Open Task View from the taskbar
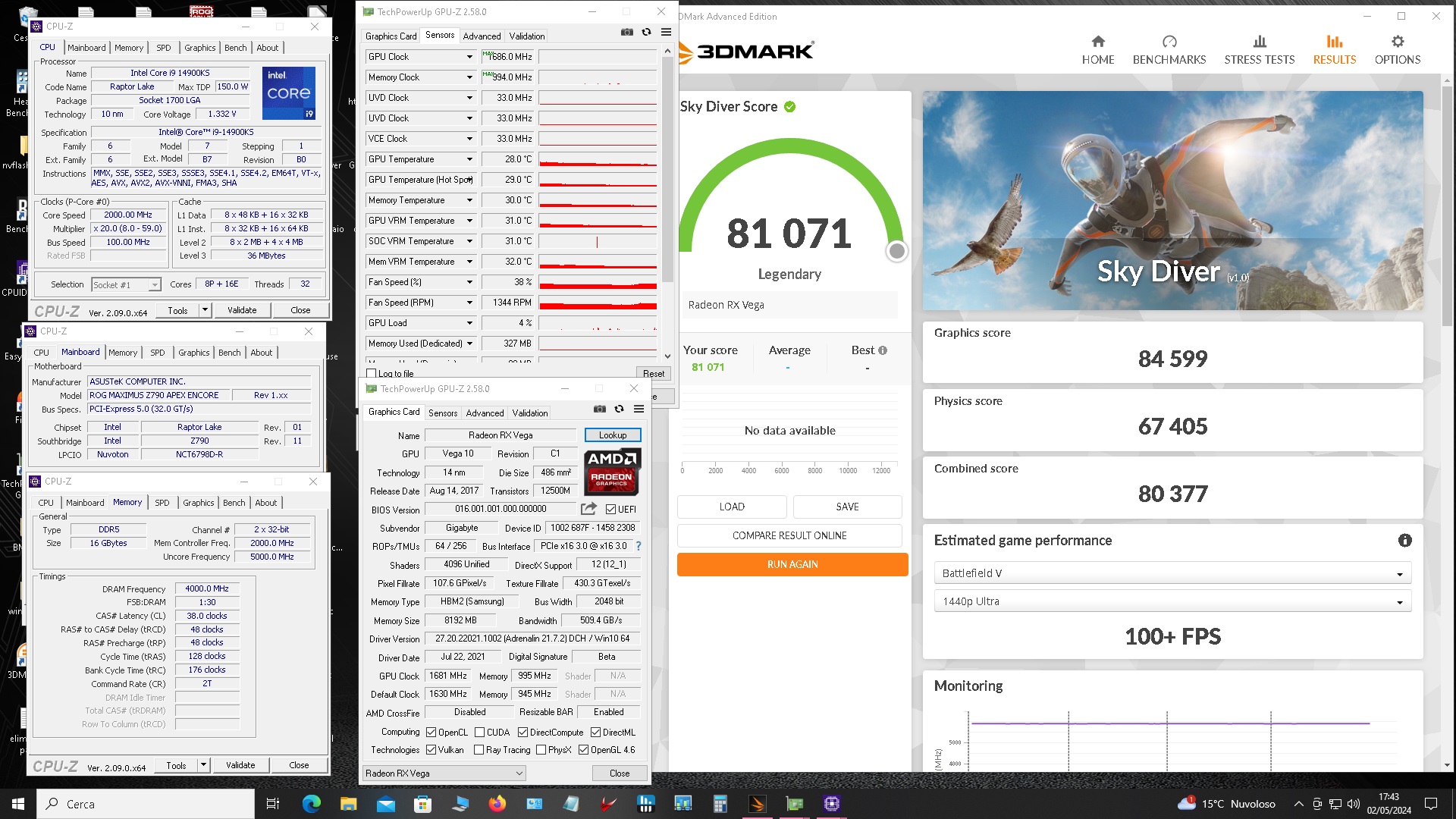The width and height of the screenshot is (1456, 819). coord(273,804)
